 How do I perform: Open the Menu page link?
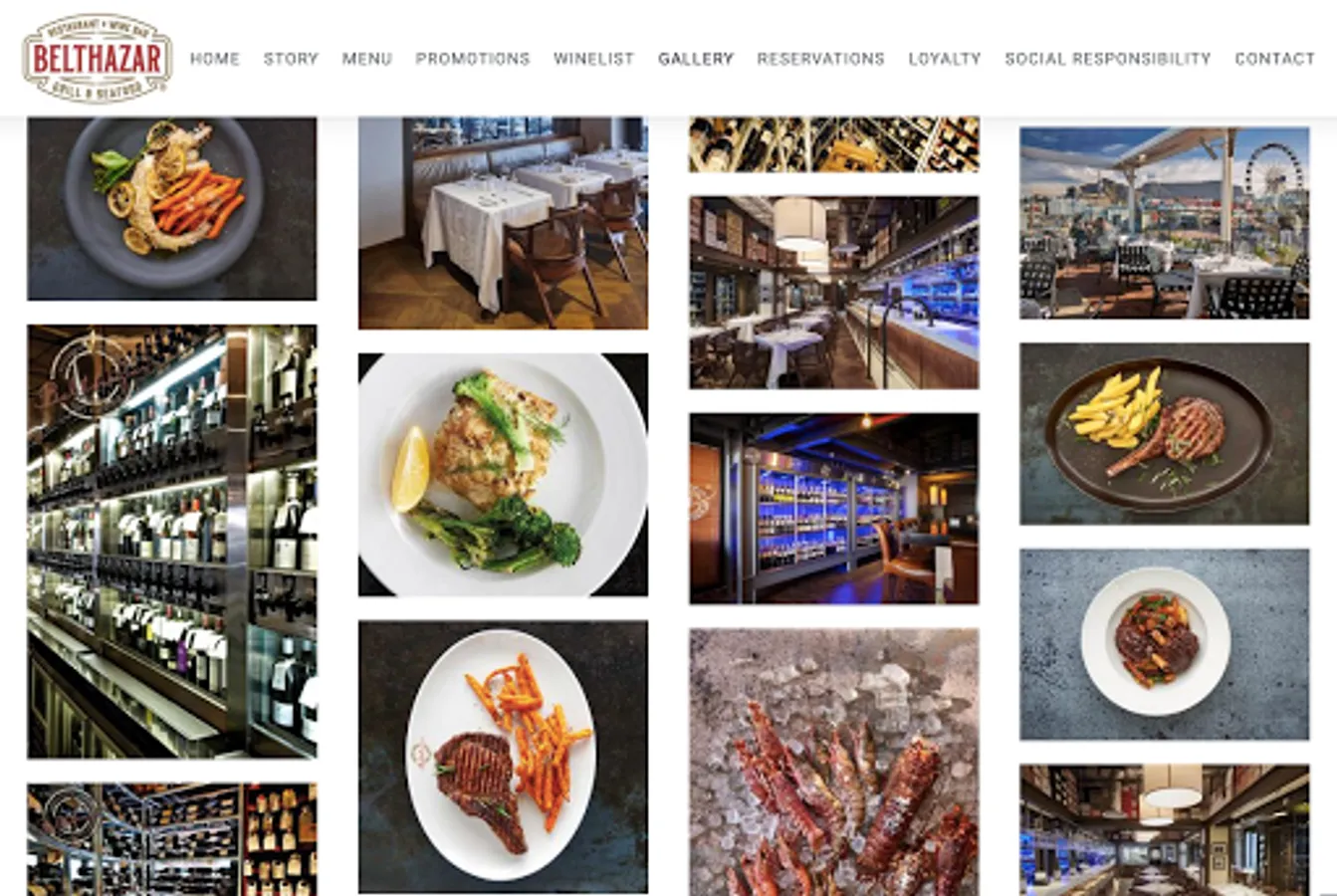(367, 59)
